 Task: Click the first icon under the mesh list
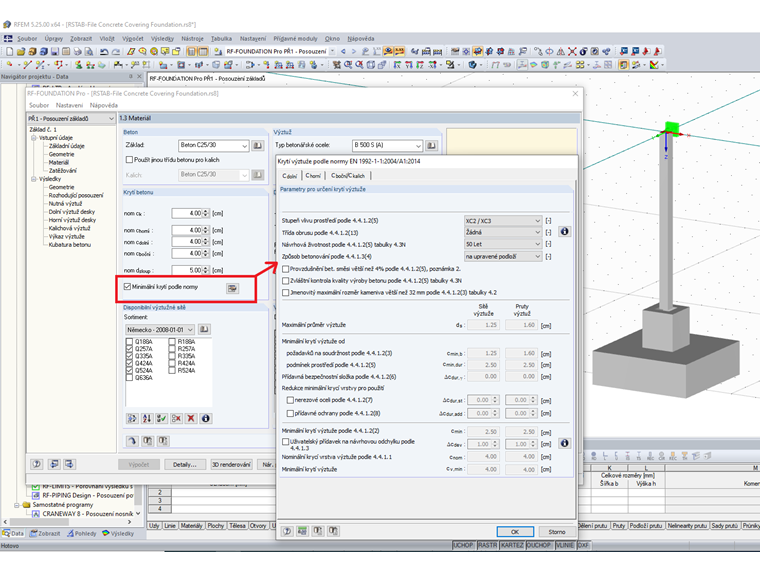tap(132, 418)
